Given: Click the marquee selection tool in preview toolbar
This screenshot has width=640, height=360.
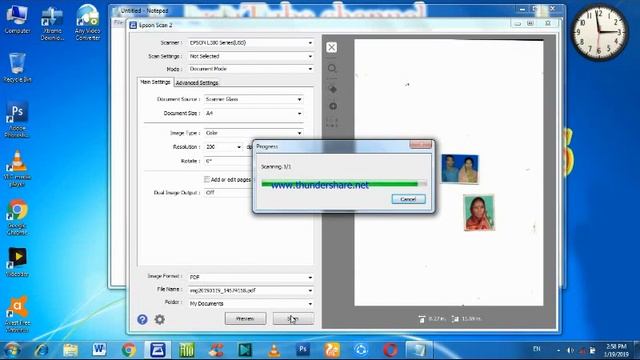Looking at the screenshot, I should click(x=332, y=122).
